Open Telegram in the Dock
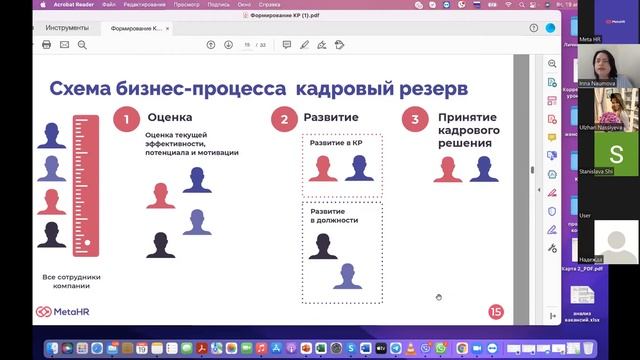Image resolution: width=640 pixels, height=360 pixels. pos(396,348)
